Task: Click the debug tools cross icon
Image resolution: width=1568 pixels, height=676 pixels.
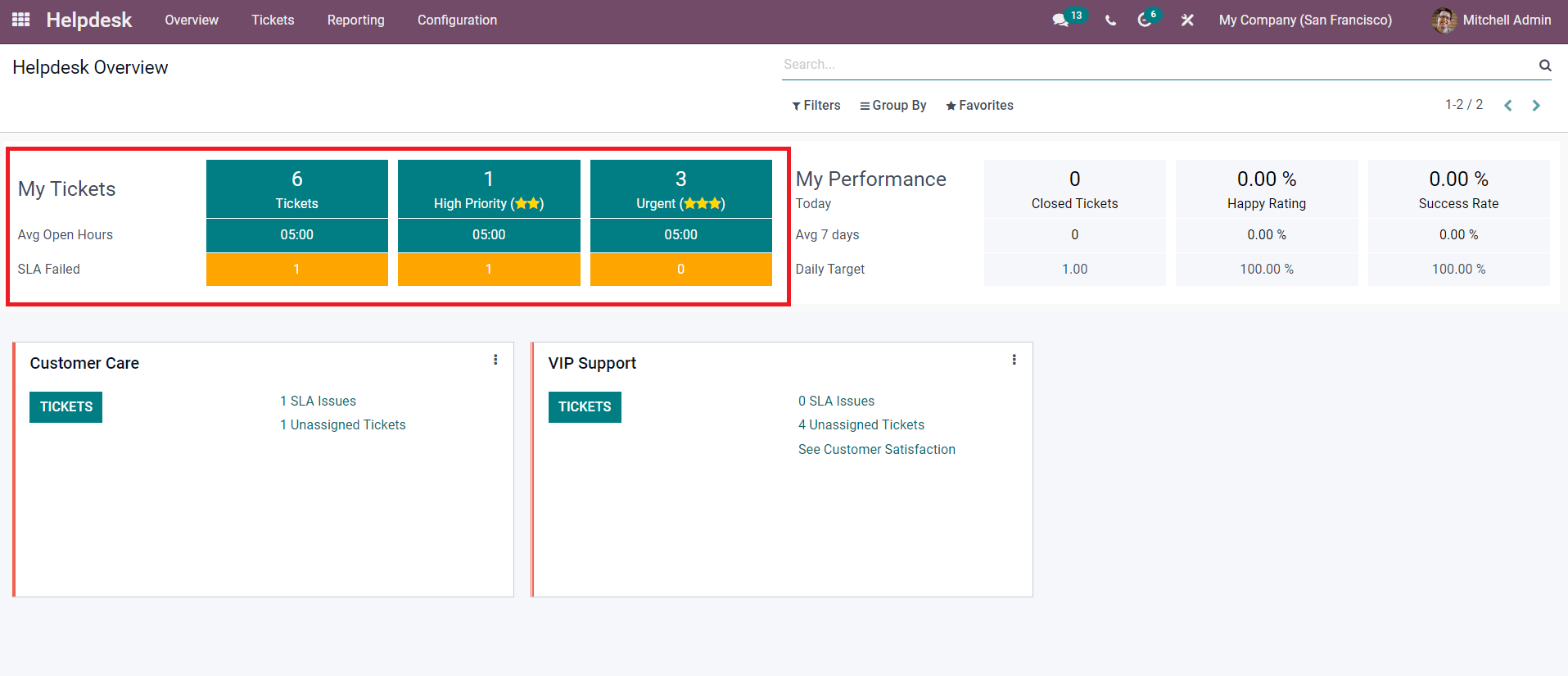Action: (1187, 20)
